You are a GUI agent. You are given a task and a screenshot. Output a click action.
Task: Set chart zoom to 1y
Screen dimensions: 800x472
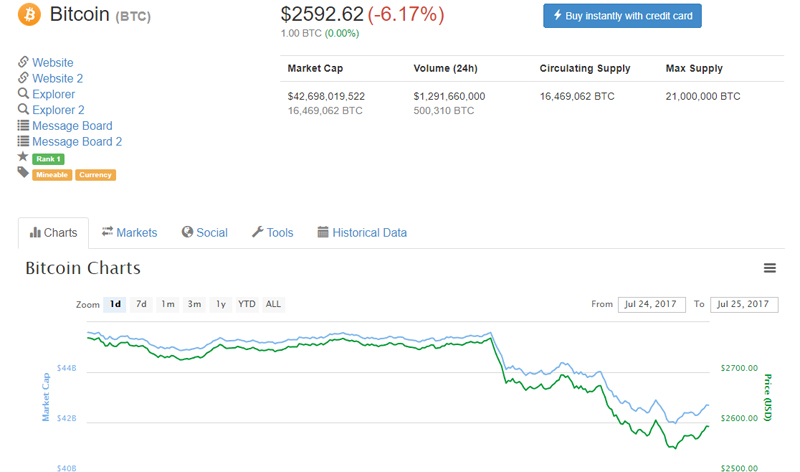click(220, 304)
